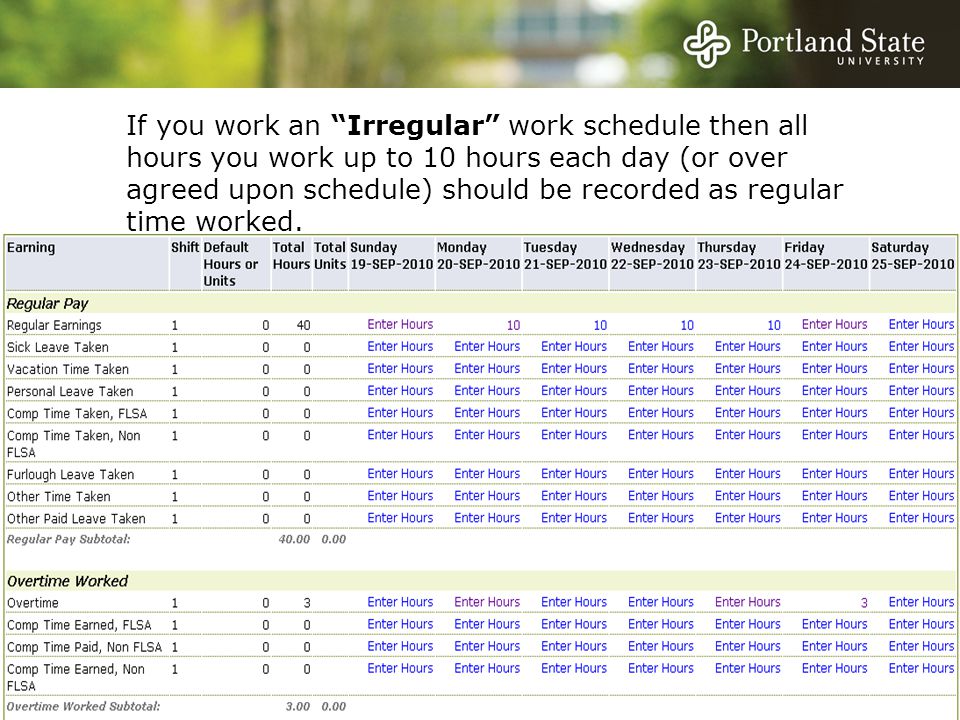Click Vacation Time Taken Saturday Enter Hours

click(x=921, y=369)
